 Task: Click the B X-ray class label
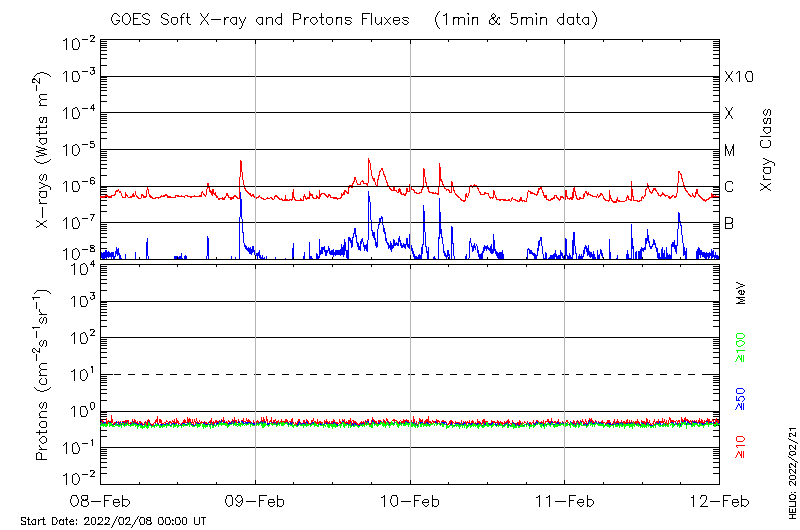[729, 223]
